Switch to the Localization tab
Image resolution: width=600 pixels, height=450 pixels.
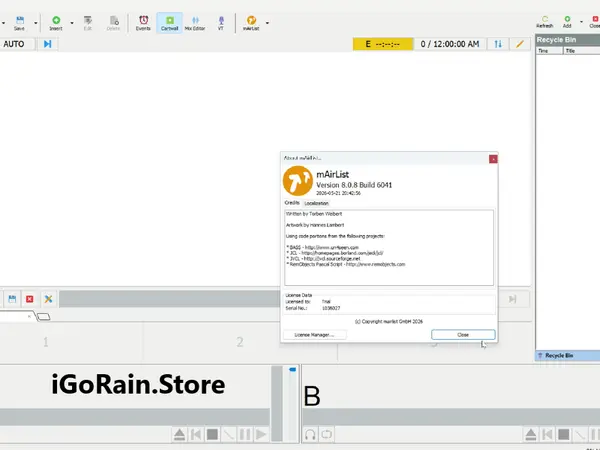coord(316,203)
